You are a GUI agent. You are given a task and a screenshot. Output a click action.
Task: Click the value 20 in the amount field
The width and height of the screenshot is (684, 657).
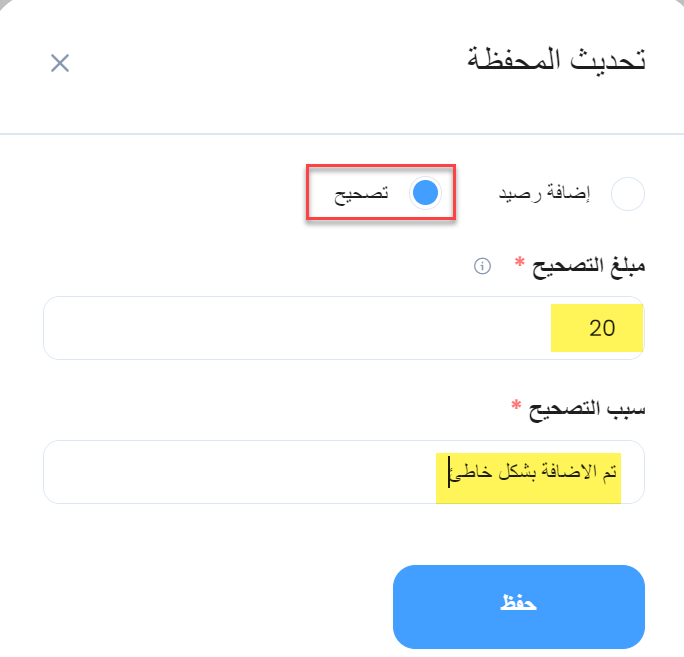[x=602, y=328]
